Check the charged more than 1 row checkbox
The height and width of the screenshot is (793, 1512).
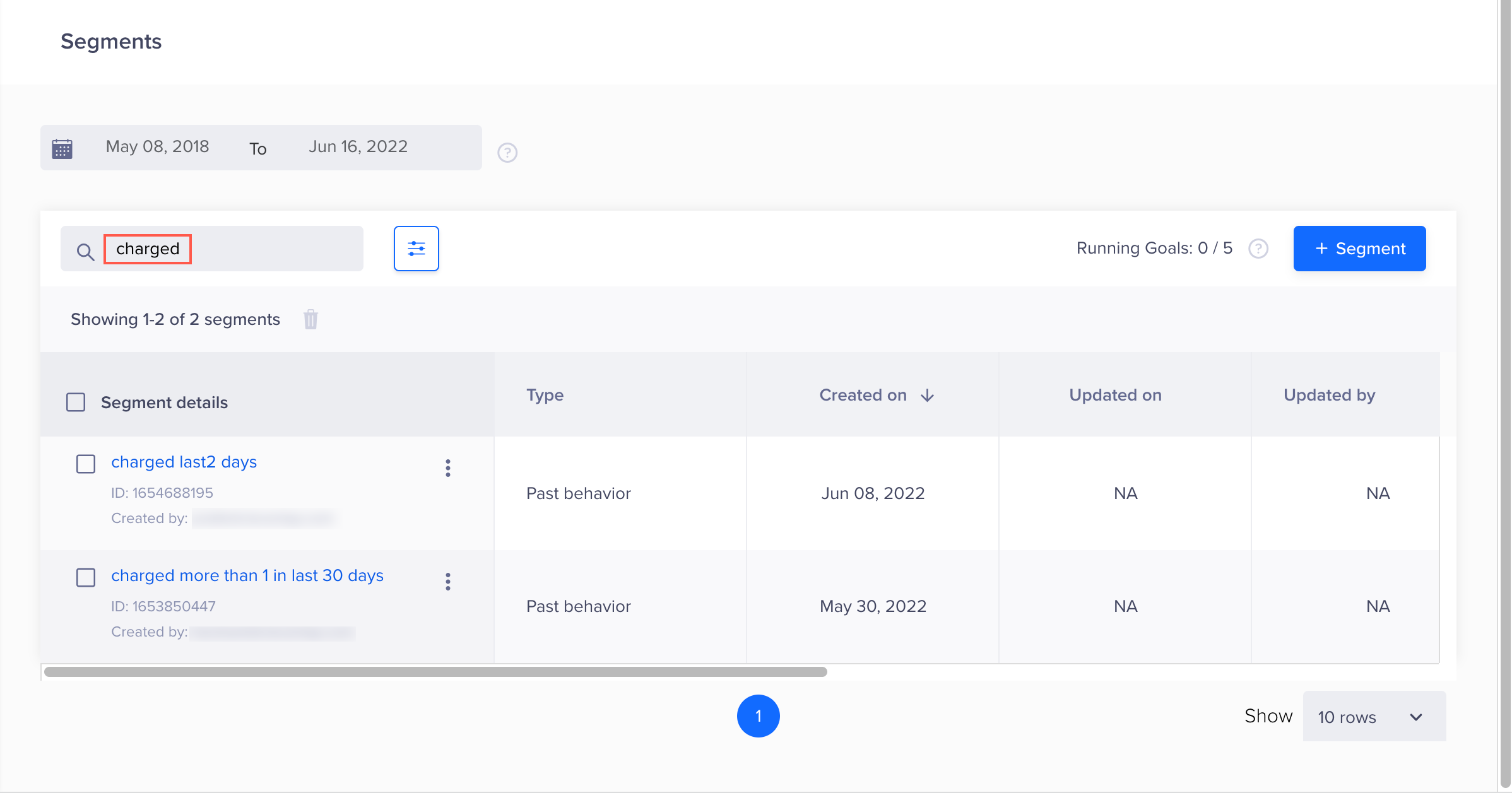click(x=86, y=577)
